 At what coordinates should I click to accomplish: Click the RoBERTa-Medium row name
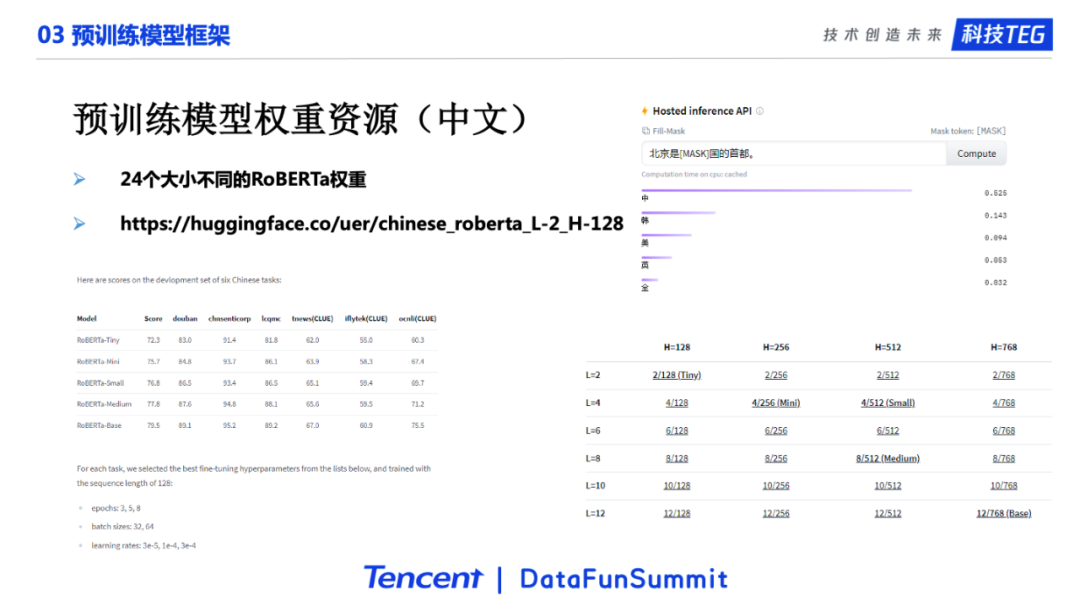(x=104, y=404)
